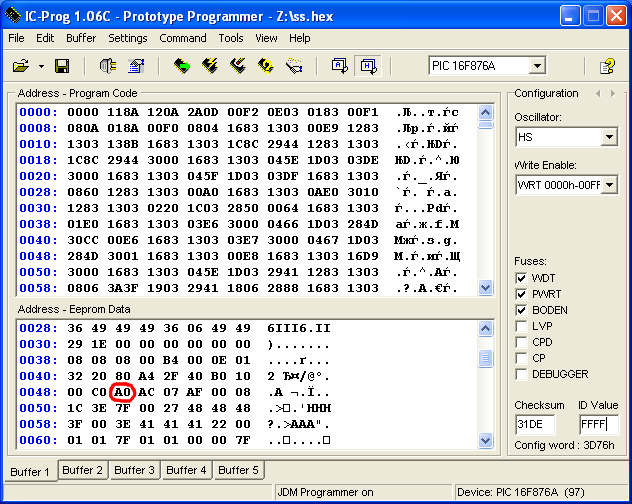Click Eeprom address label 0060:
This screenshot has width=632, height=504.
point(38,440)
